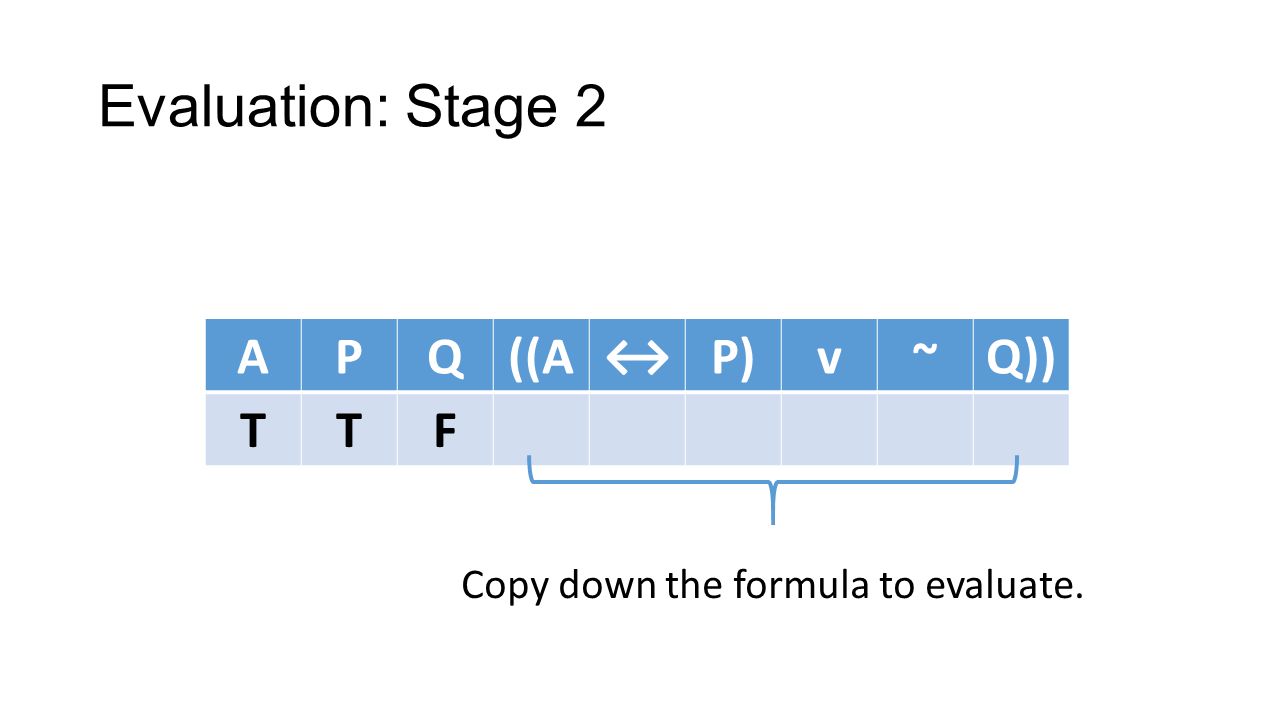Click the empty cell beneath biconditional arrow
Image resolution: width=1280 pixels, height=720 pixels.
pos(637,429)
